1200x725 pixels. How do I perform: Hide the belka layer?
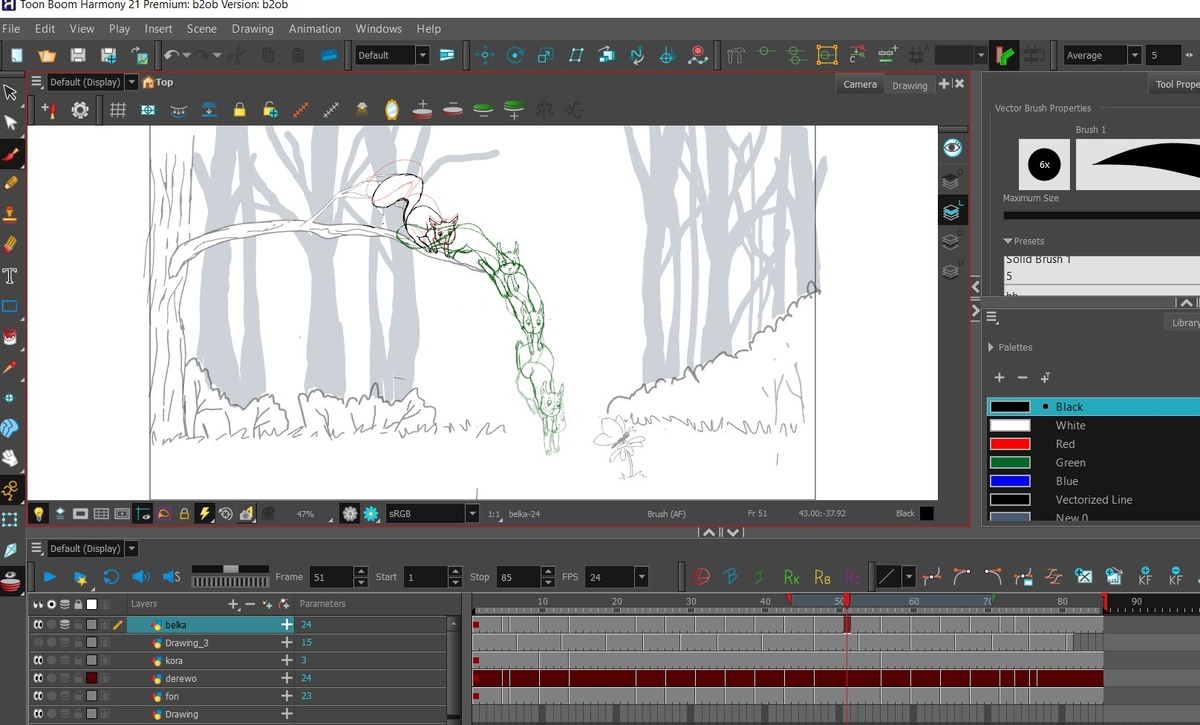tap(39, 625)
